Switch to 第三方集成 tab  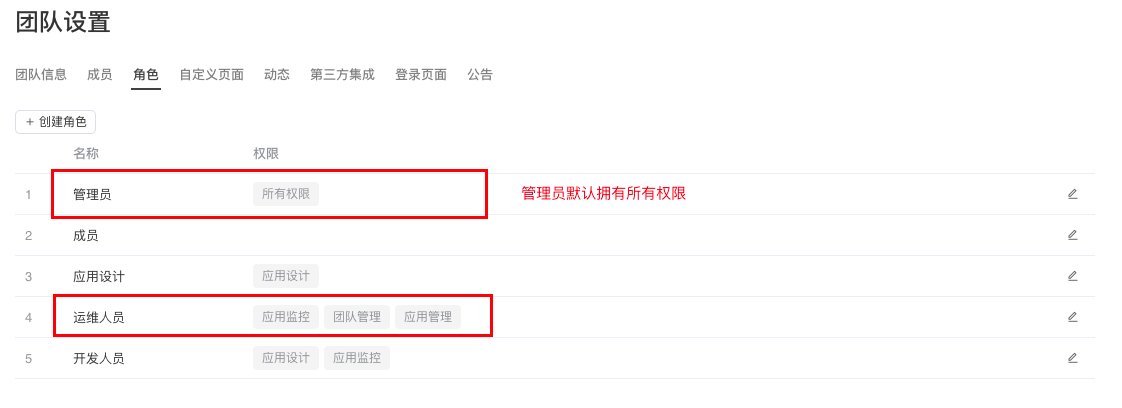(x=342, y=74)
